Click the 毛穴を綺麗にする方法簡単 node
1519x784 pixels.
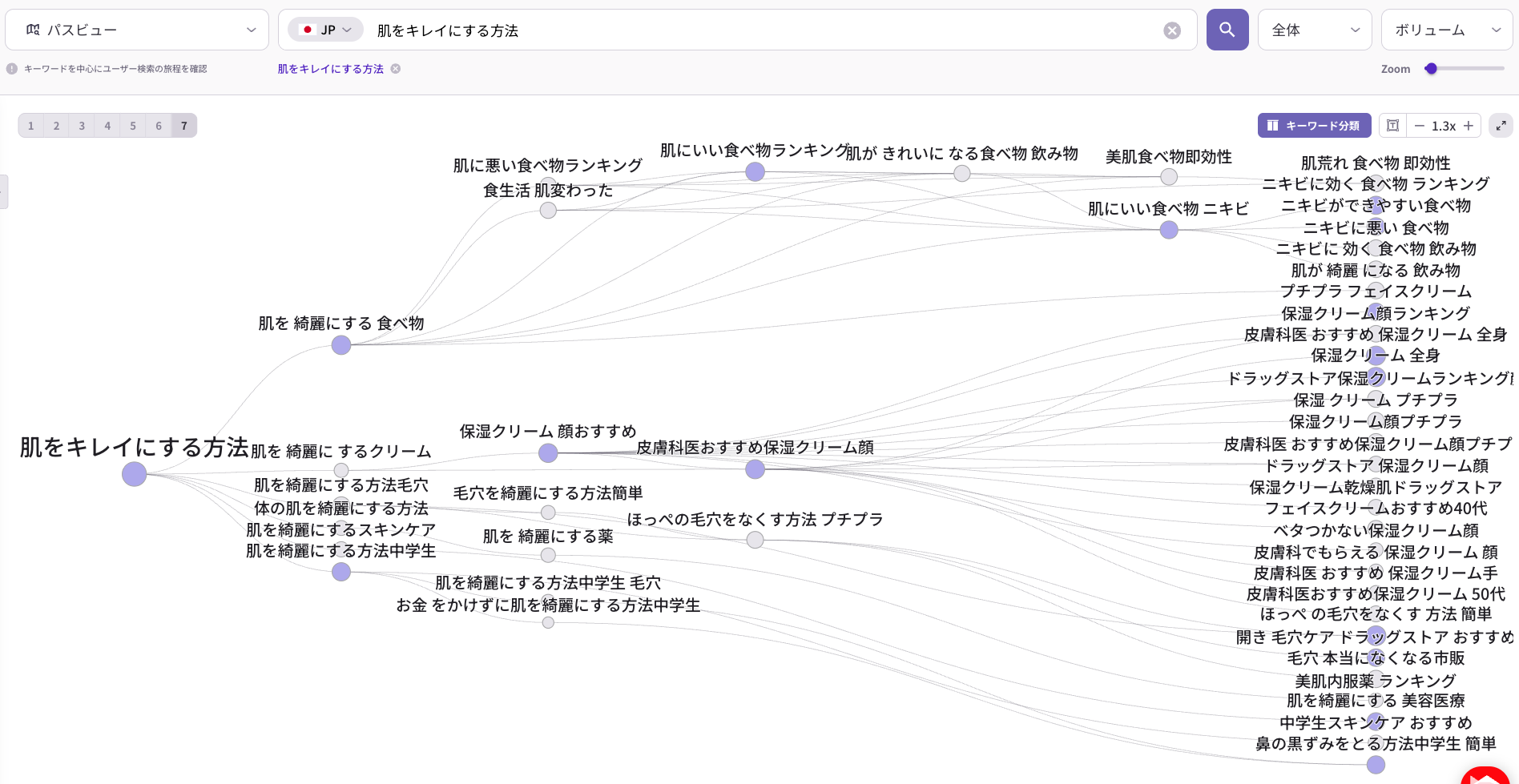coord(548,513)
